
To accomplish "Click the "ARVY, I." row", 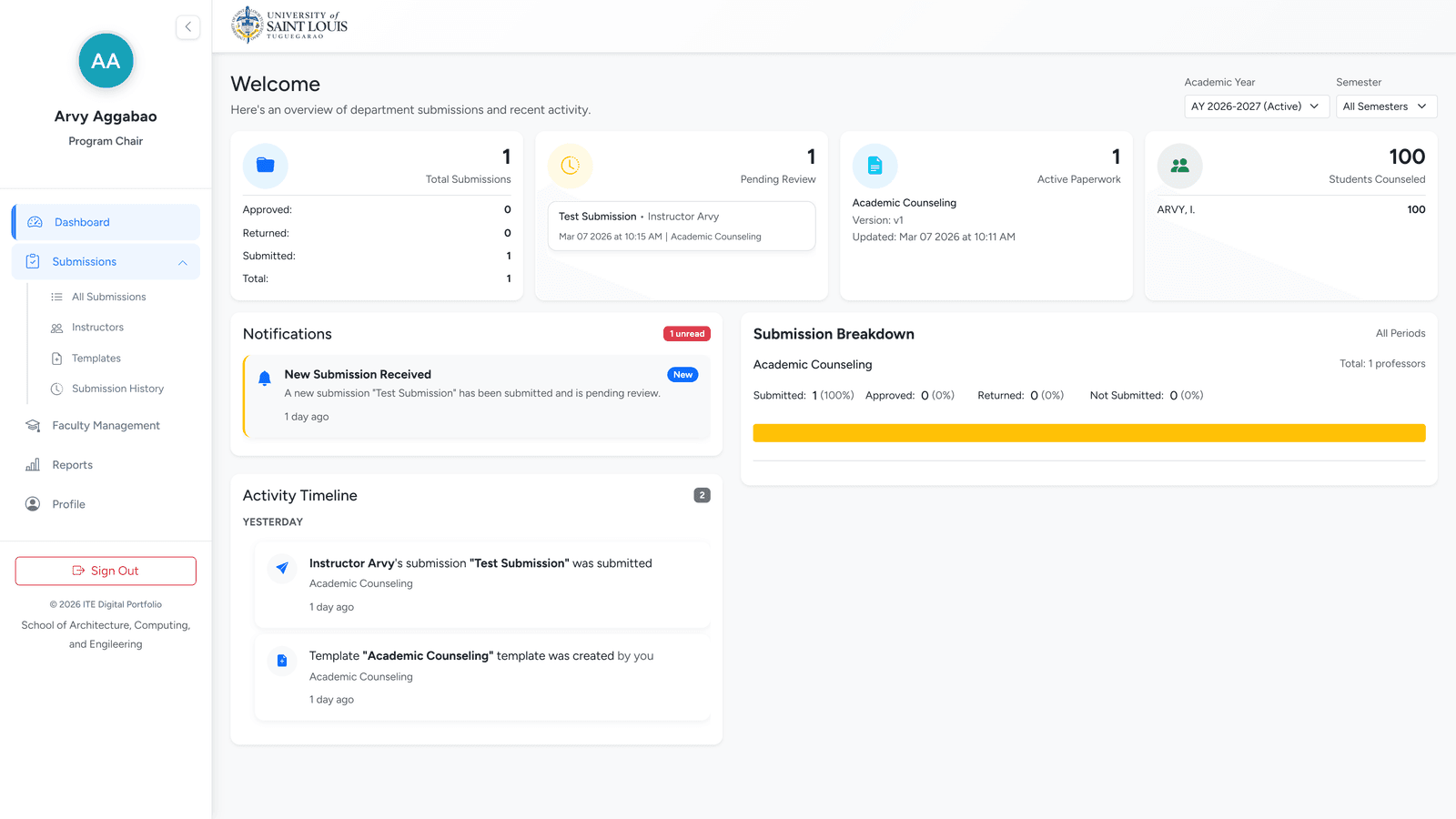I will (x=1291, y=209).
